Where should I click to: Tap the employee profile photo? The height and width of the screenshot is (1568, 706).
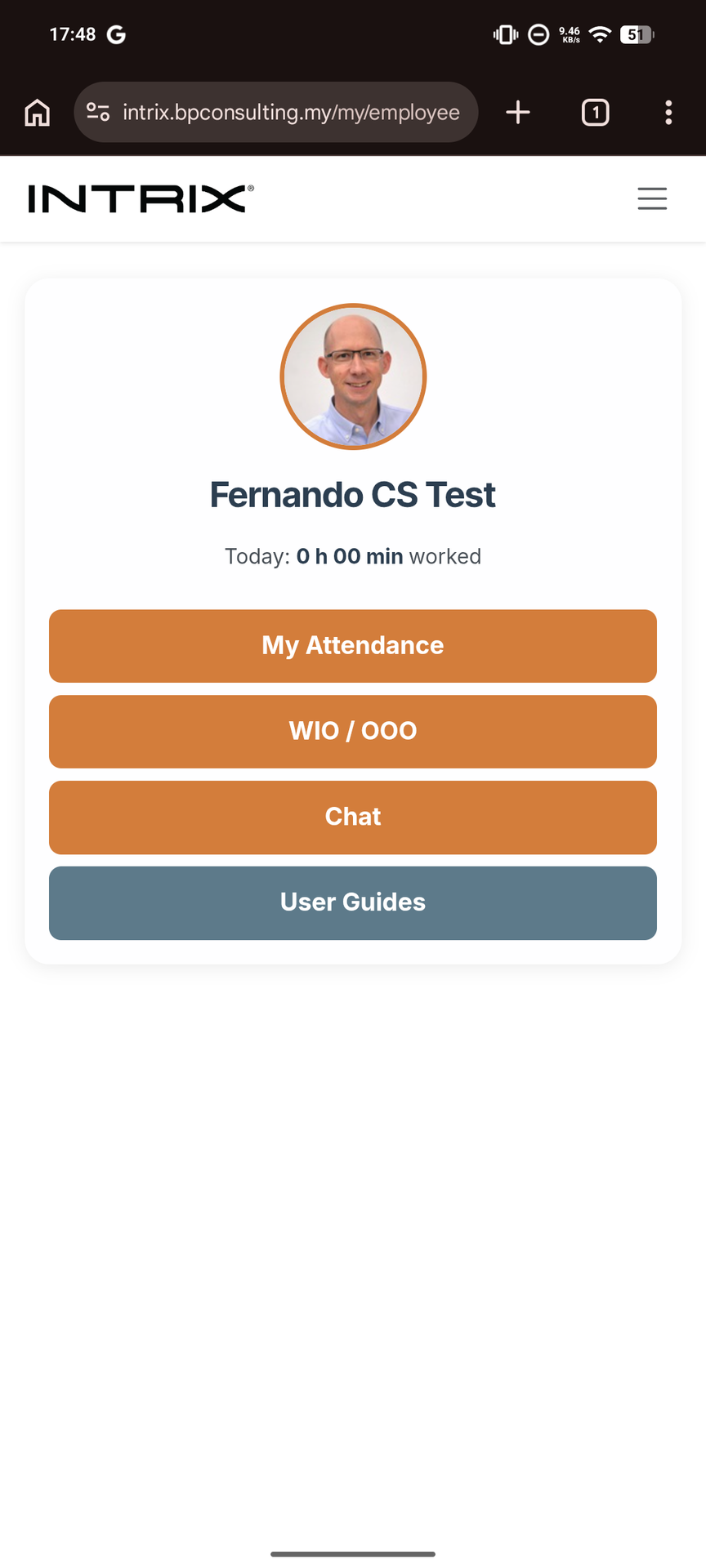353,376
